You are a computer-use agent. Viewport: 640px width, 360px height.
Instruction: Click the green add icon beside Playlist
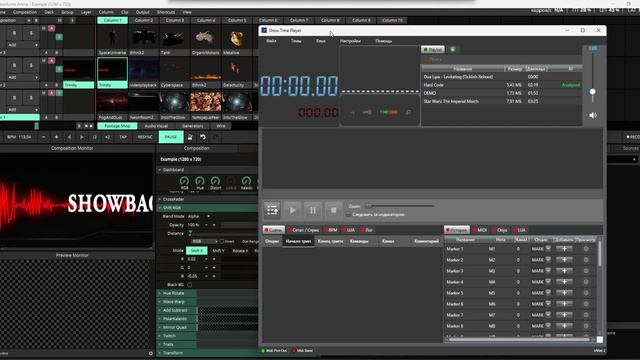coord(452,49)
